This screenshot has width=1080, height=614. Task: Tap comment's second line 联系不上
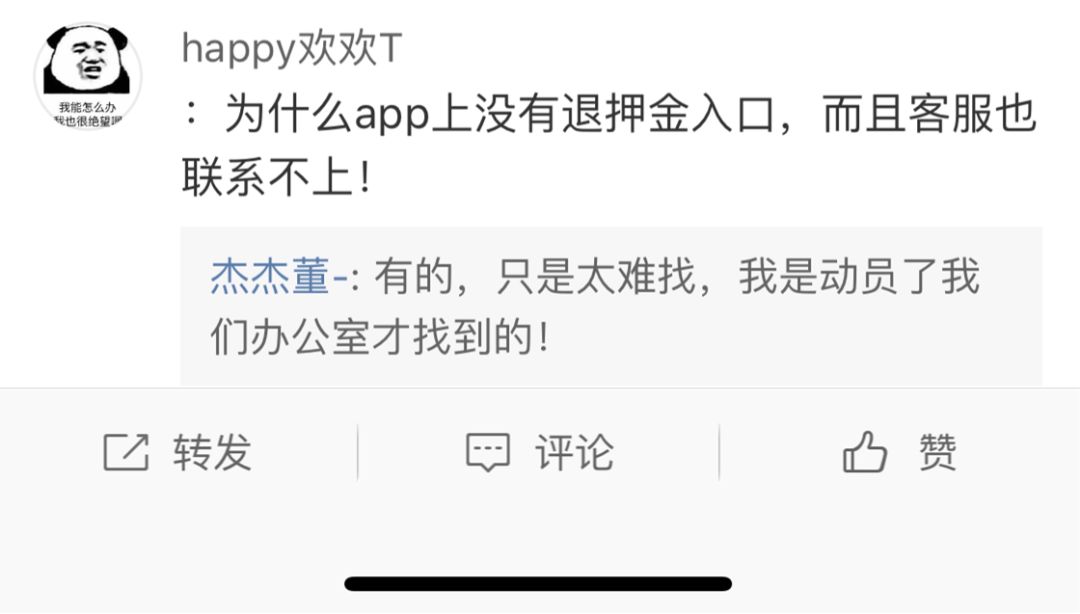(276, 176)
